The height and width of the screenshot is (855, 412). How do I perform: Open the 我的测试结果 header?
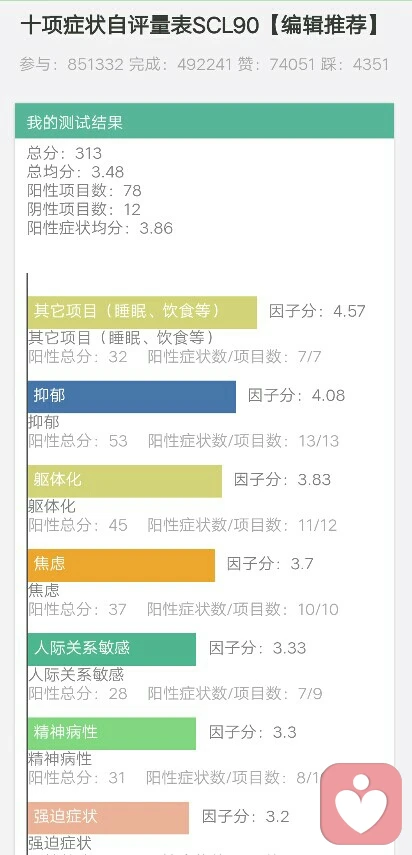coord(204,121)
